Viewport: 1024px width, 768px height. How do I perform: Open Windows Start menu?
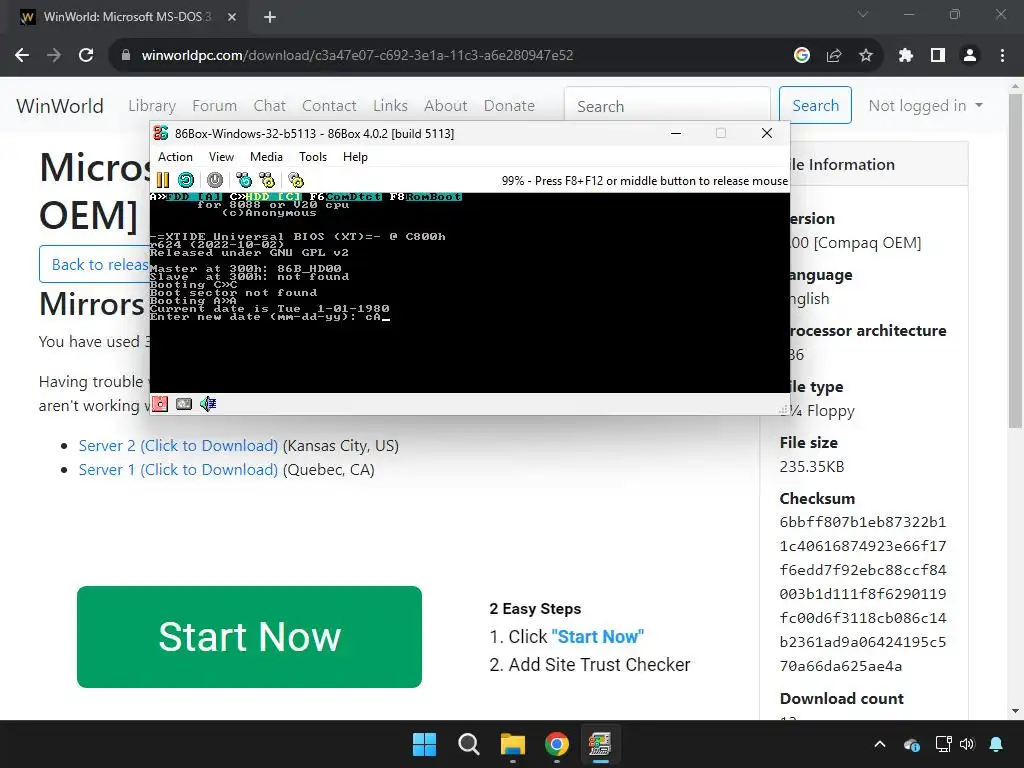click(424, 744)
